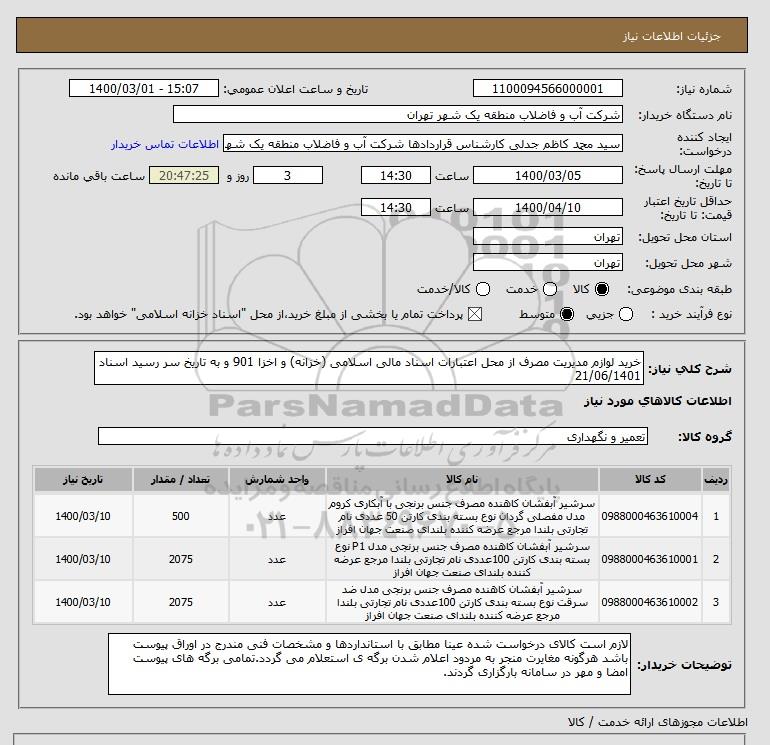Click the need number field 1100094566000001

(548, 89)
